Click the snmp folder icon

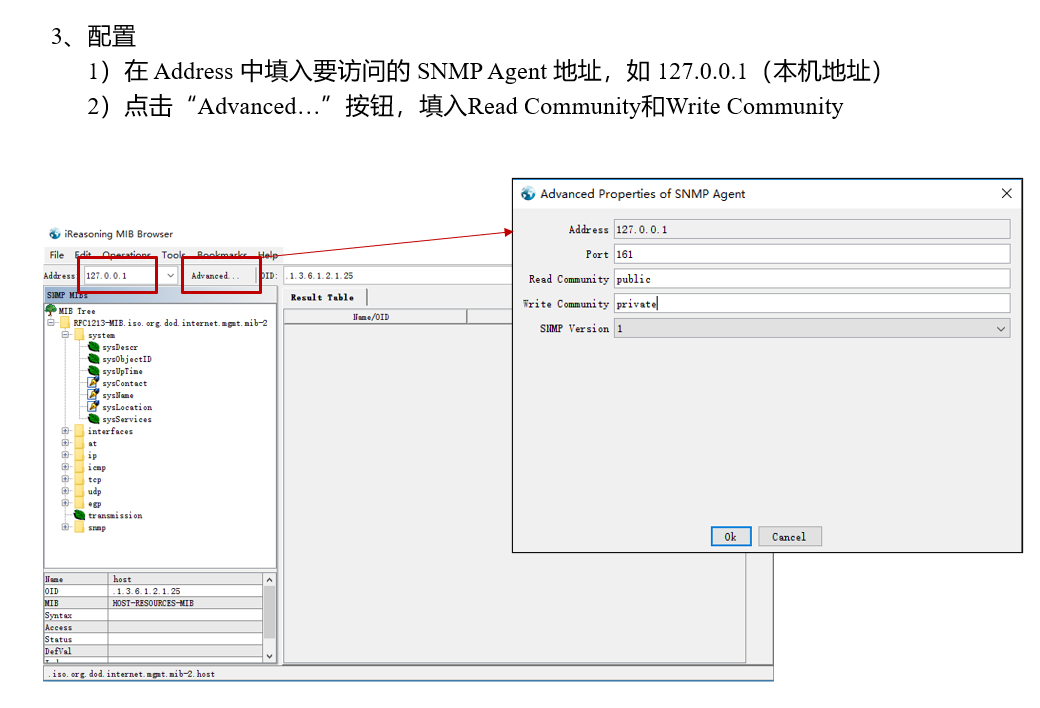pos(80,528)
